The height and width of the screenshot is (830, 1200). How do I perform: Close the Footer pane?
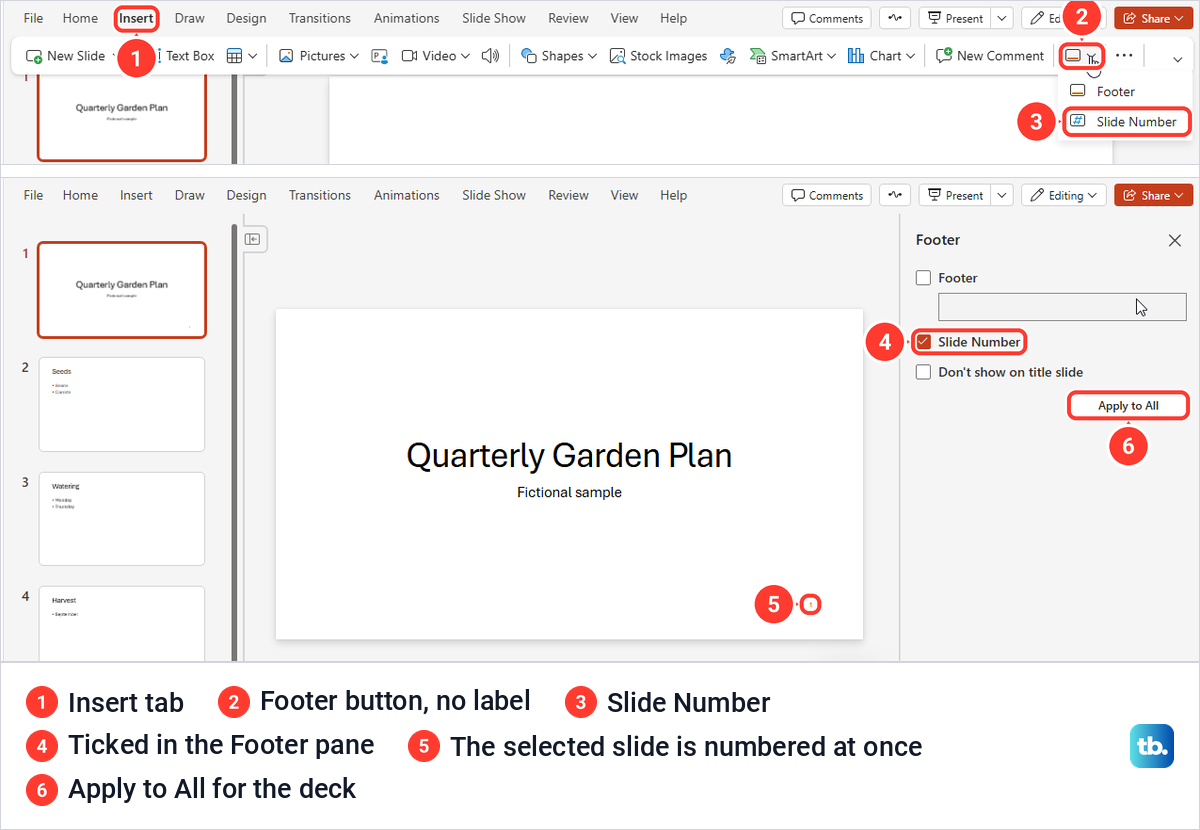point(1174,240)
